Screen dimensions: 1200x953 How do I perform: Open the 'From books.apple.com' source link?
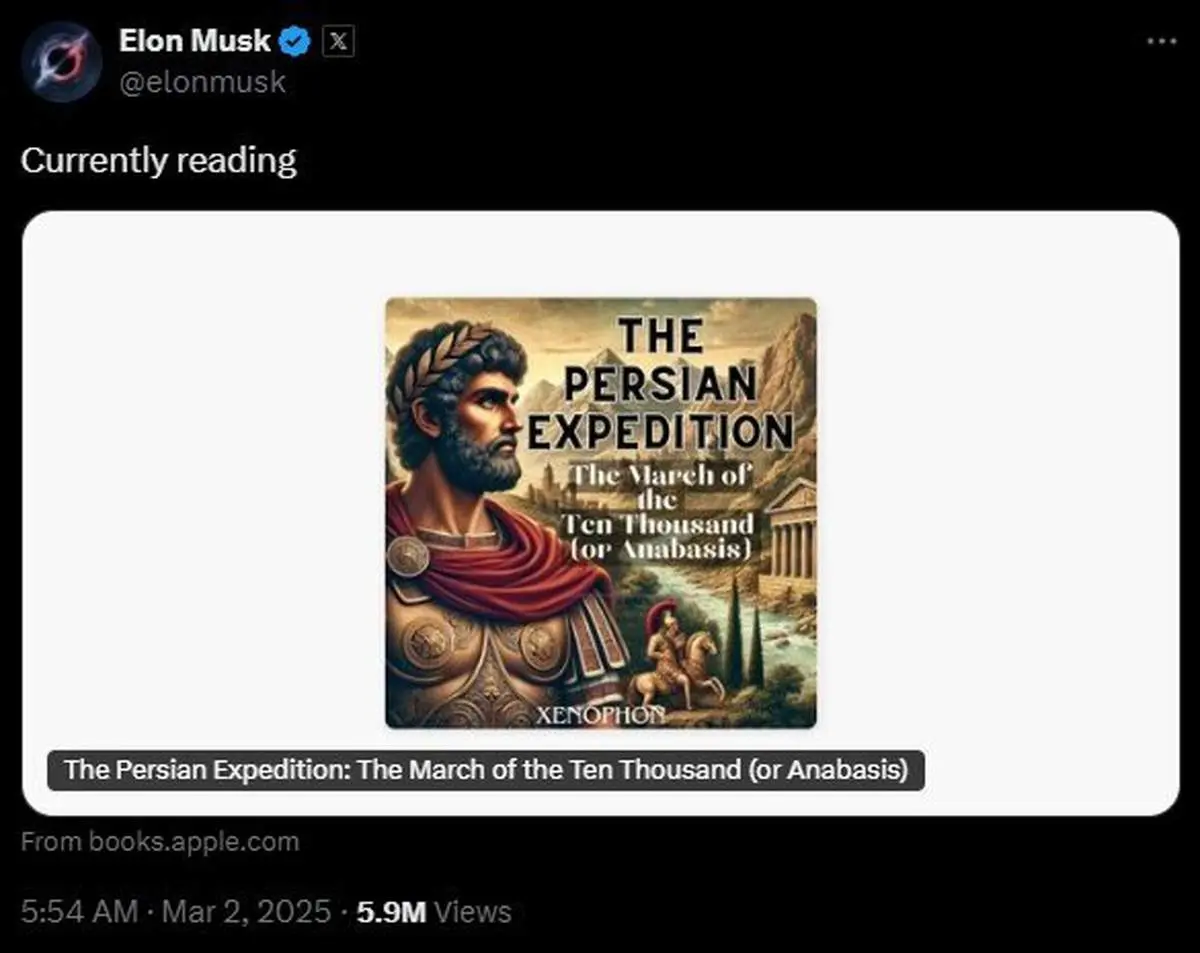pyautogui.click(x=160, y=842)
